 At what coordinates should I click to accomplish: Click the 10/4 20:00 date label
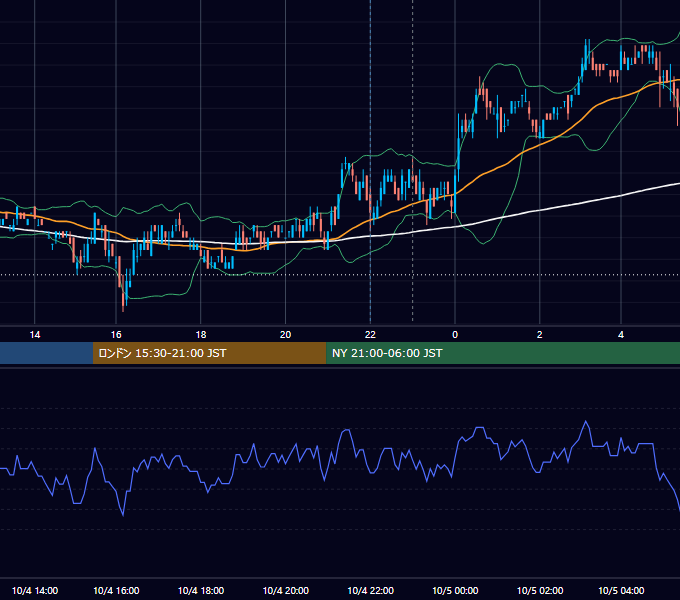pyautogui.click(x=286, y=590)
